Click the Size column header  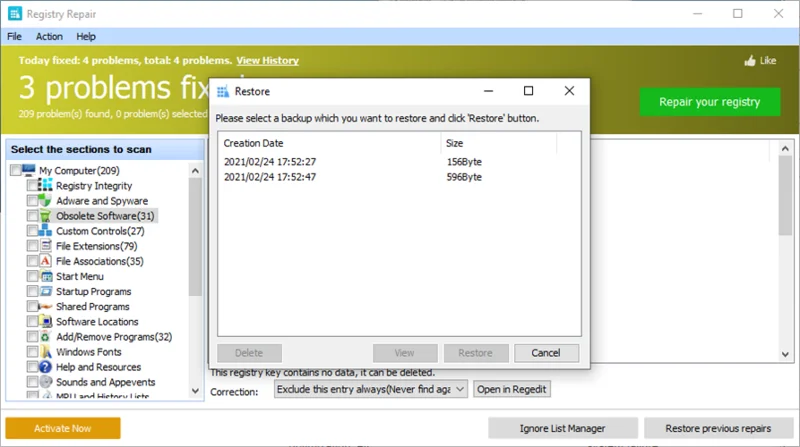point(498,143)
